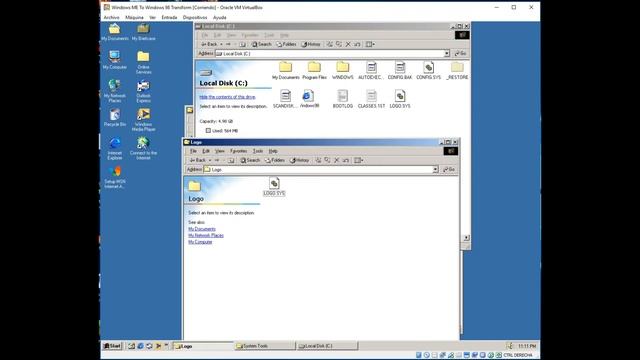This screenshot has width=640, height=360.
Task: Click Logo taskbar button
Action: pos(202,346)
